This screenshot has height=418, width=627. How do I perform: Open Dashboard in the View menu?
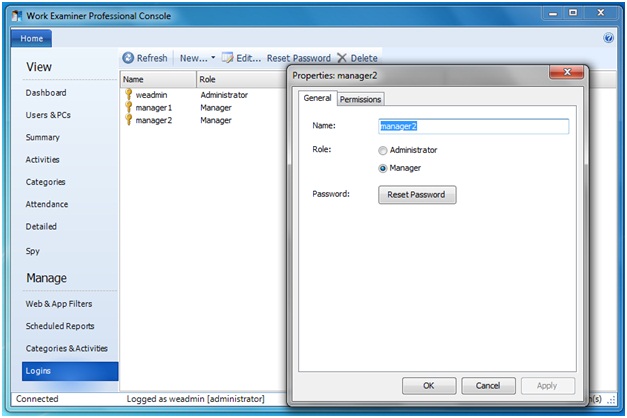tap(46, 93)
